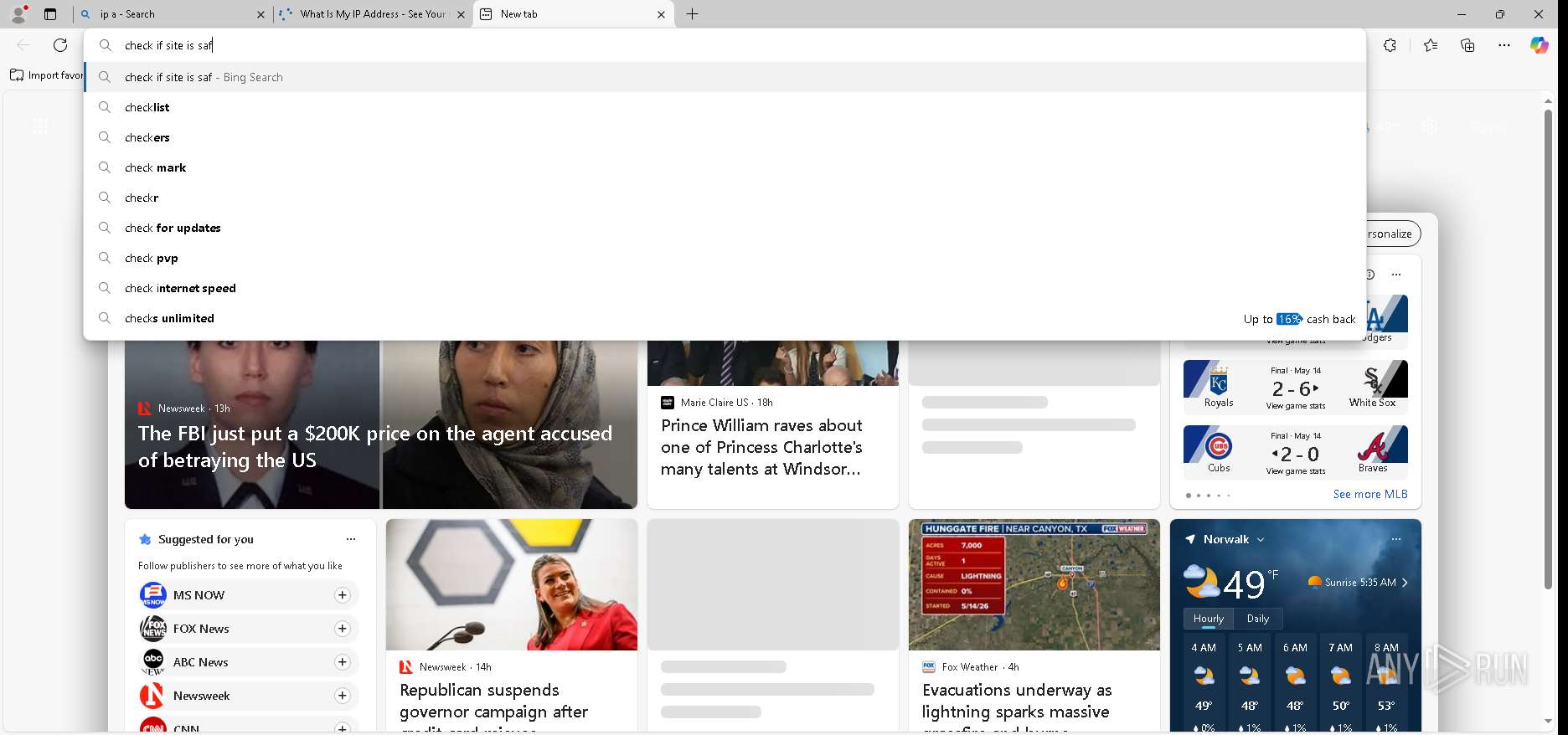Viewport: 1568px width, 735px height.
Task: Choose the 'check internet speed' suggestion
Action: (x=725, y=288)
